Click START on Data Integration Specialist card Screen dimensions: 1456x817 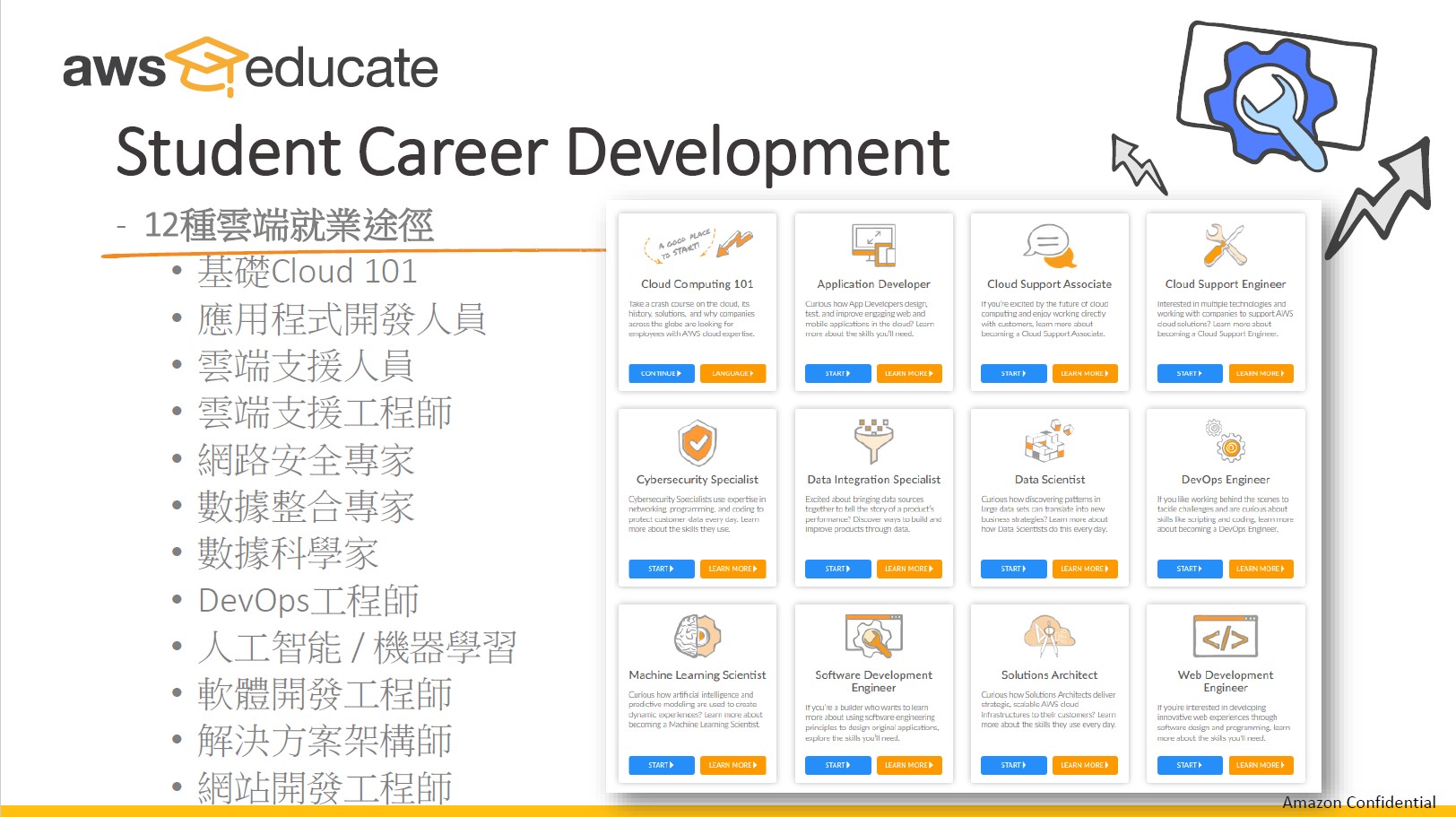click(x=837, y=569)
